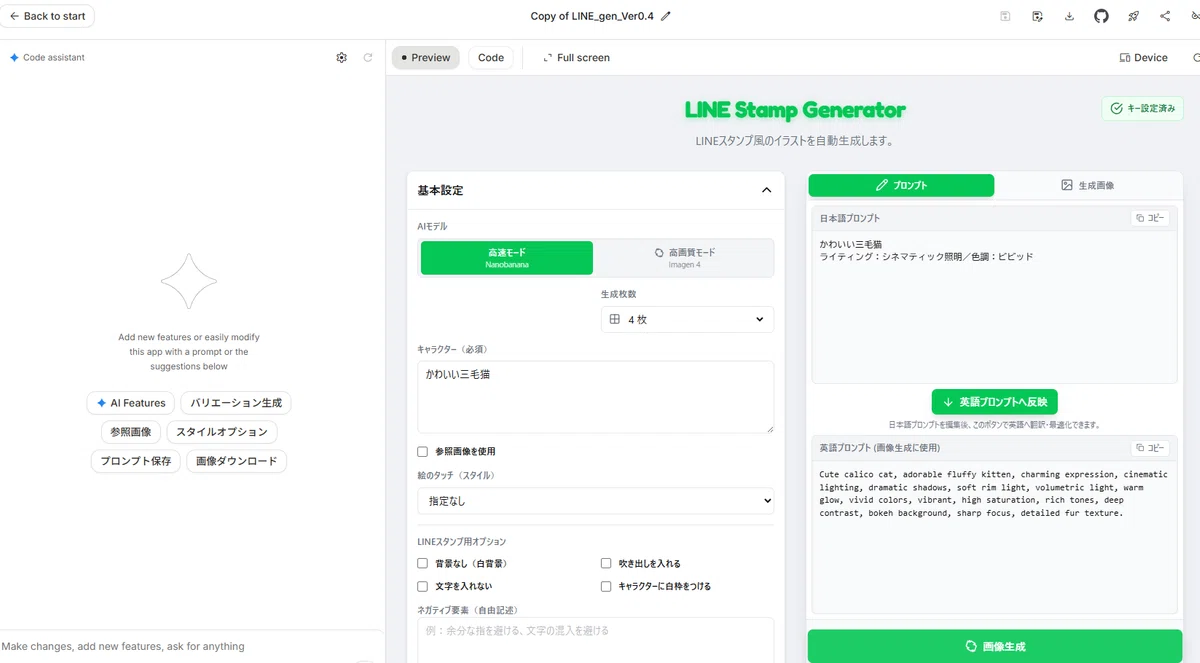The image size is (1200, 663).
Task: Open the 生成枚数 dropdown showing 4 枚
Action: 687,319
